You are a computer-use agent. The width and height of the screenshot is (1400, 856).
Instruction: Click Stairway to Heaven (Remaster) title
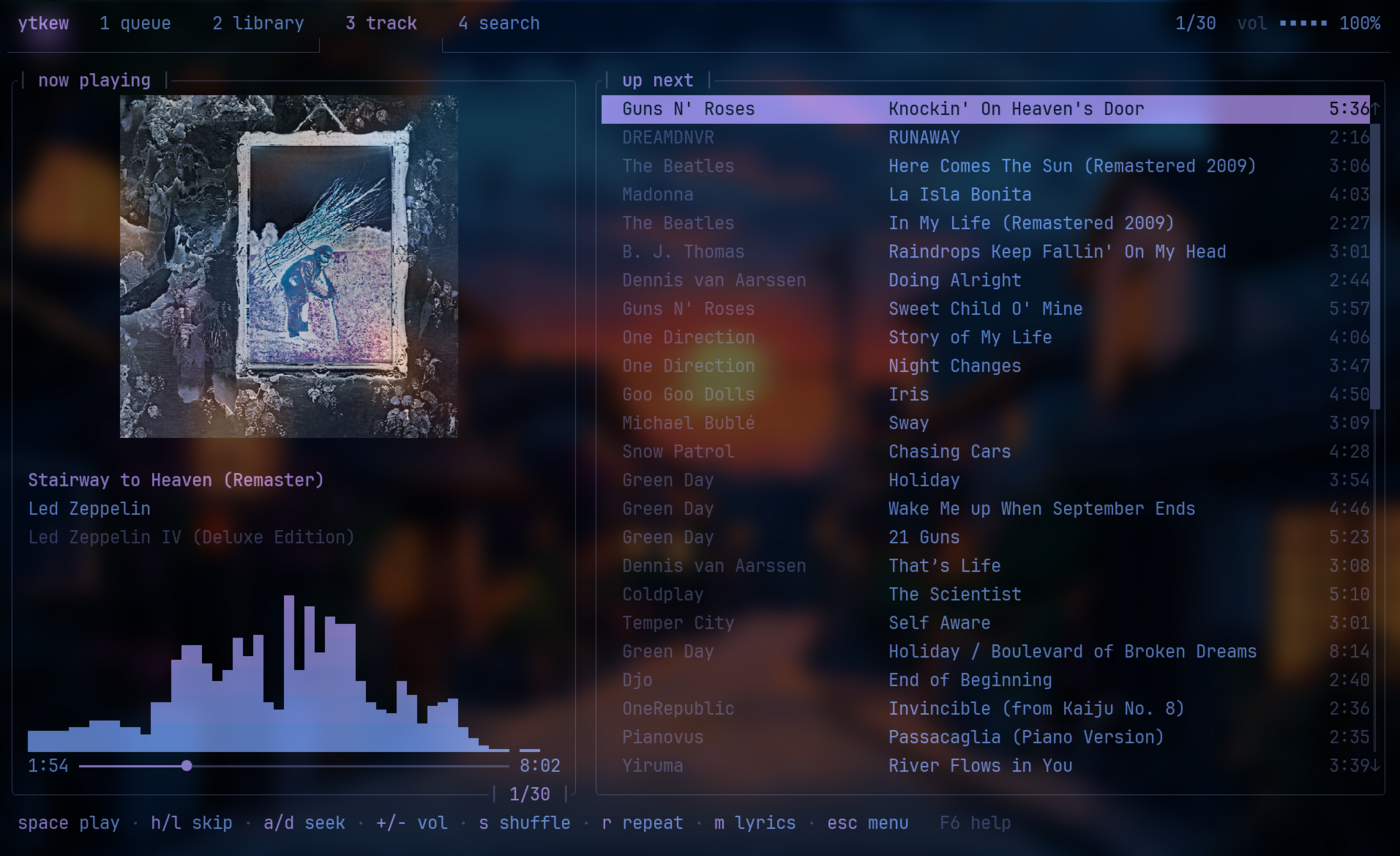[176, 480]
